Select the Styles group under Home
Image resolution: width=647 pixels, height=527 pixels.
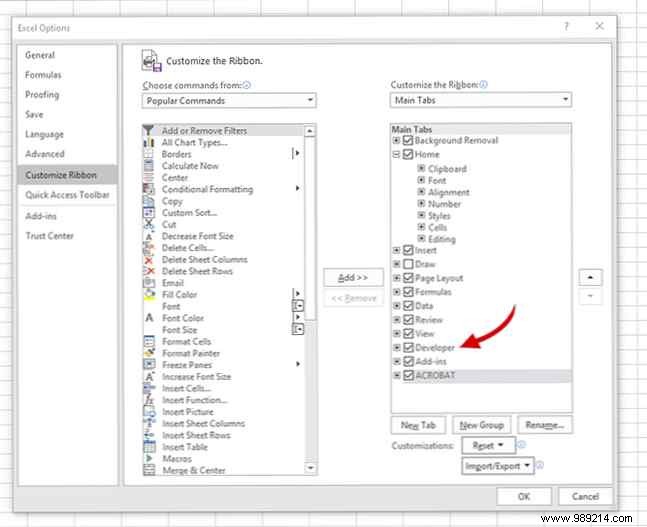[439, 215]
